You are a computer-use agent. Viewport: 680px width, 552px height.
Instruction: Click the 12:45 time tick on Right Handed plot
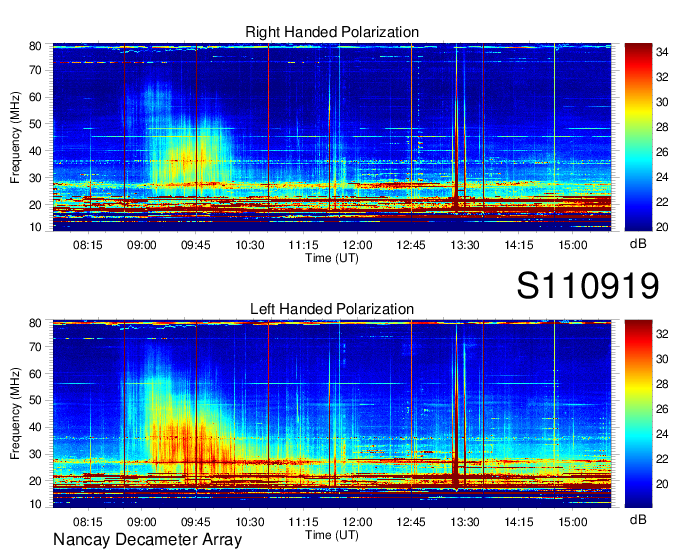411,245
